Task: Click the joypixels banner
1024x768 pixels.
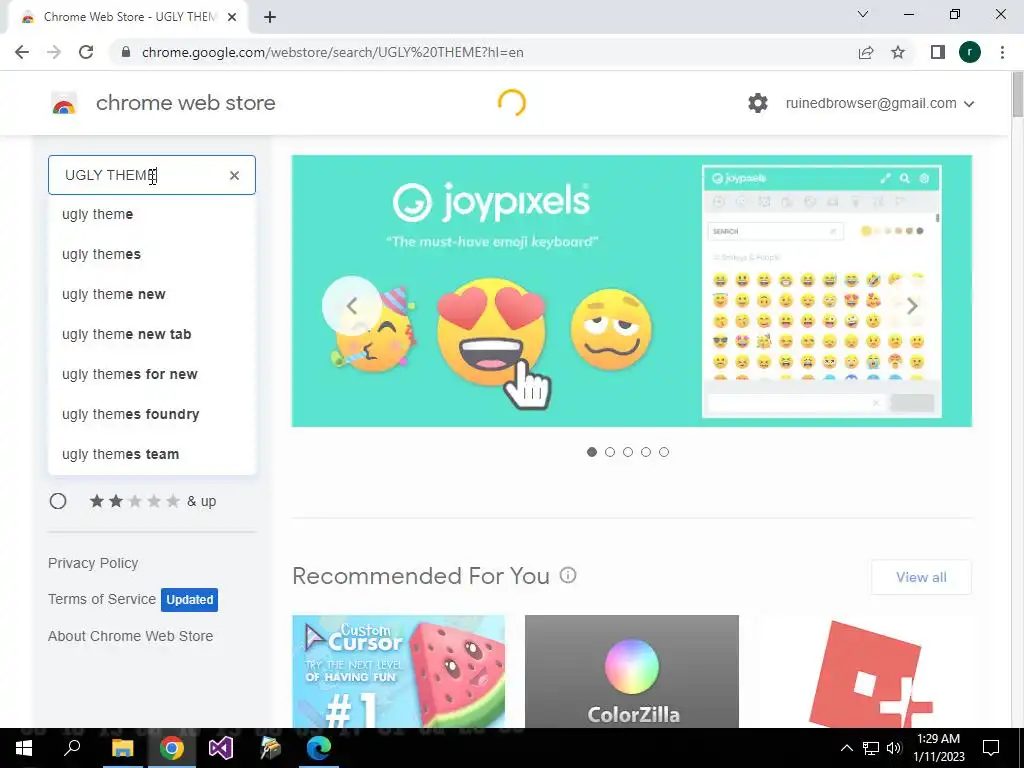Action: tap(632, 291)
